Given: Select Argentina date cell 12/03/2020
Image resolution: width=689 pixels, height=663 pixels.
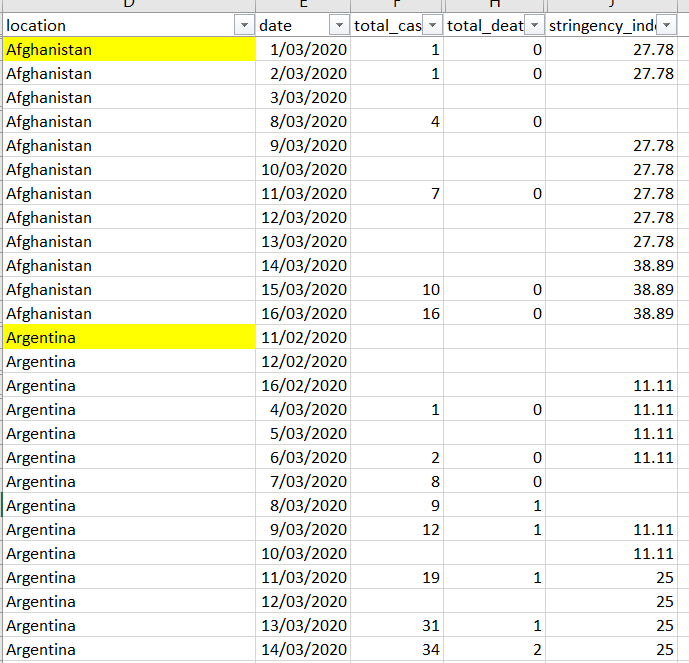Looking at the screenshot, I should (x=303, y=601).
